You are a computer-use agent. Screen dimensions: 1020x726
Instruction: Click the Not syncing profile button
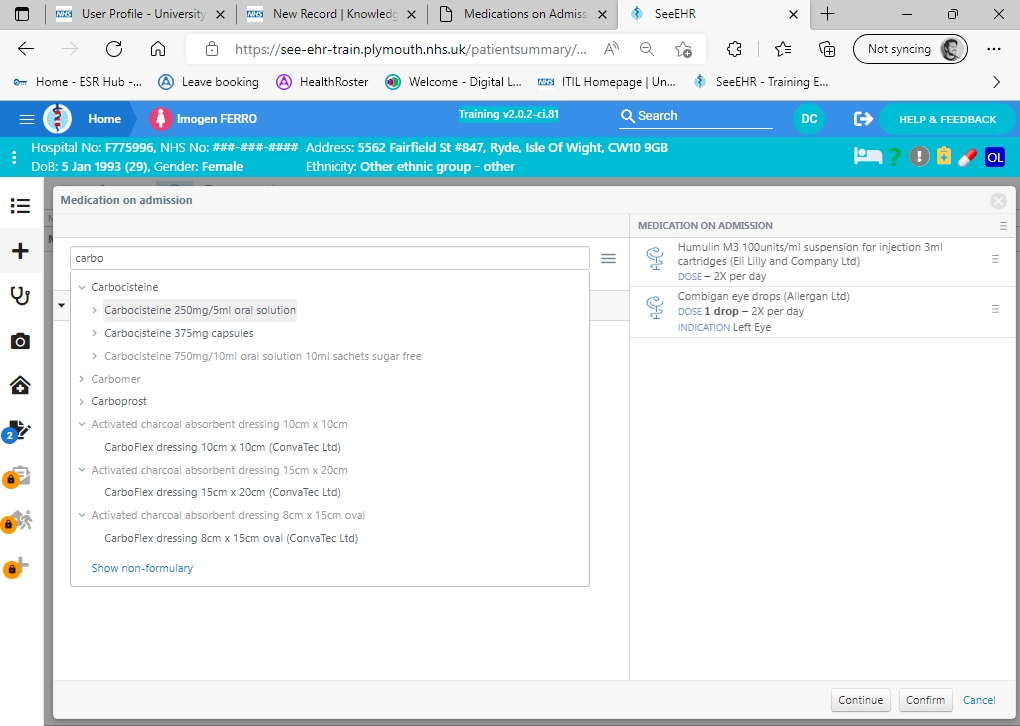909,49
